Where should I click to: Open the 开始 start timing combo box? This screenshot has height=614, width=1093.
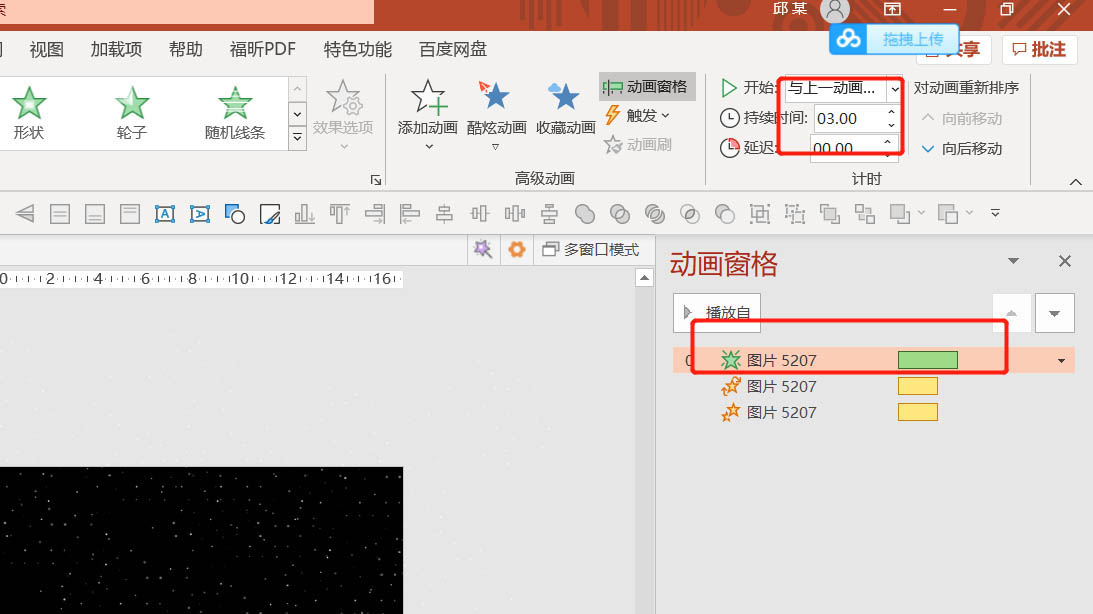[x=843, y=89]
